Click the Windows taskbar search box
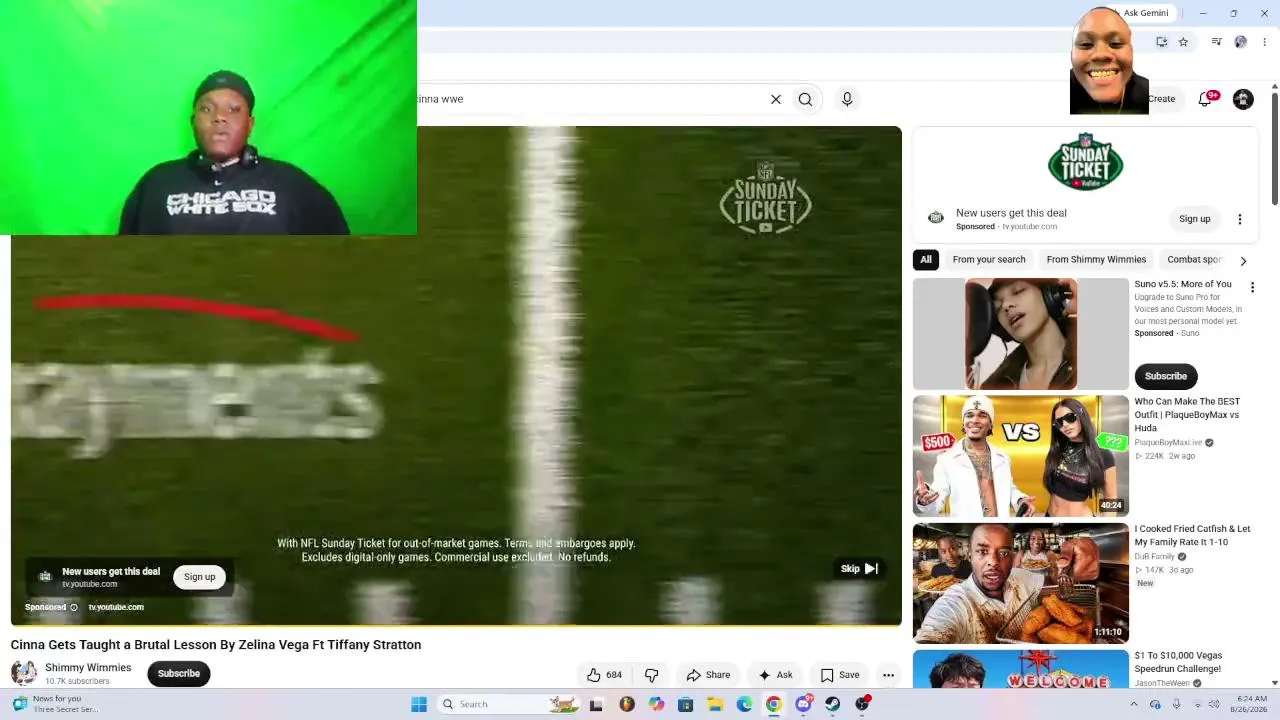Screen dimensions: 1280x720 click(509, 704)
